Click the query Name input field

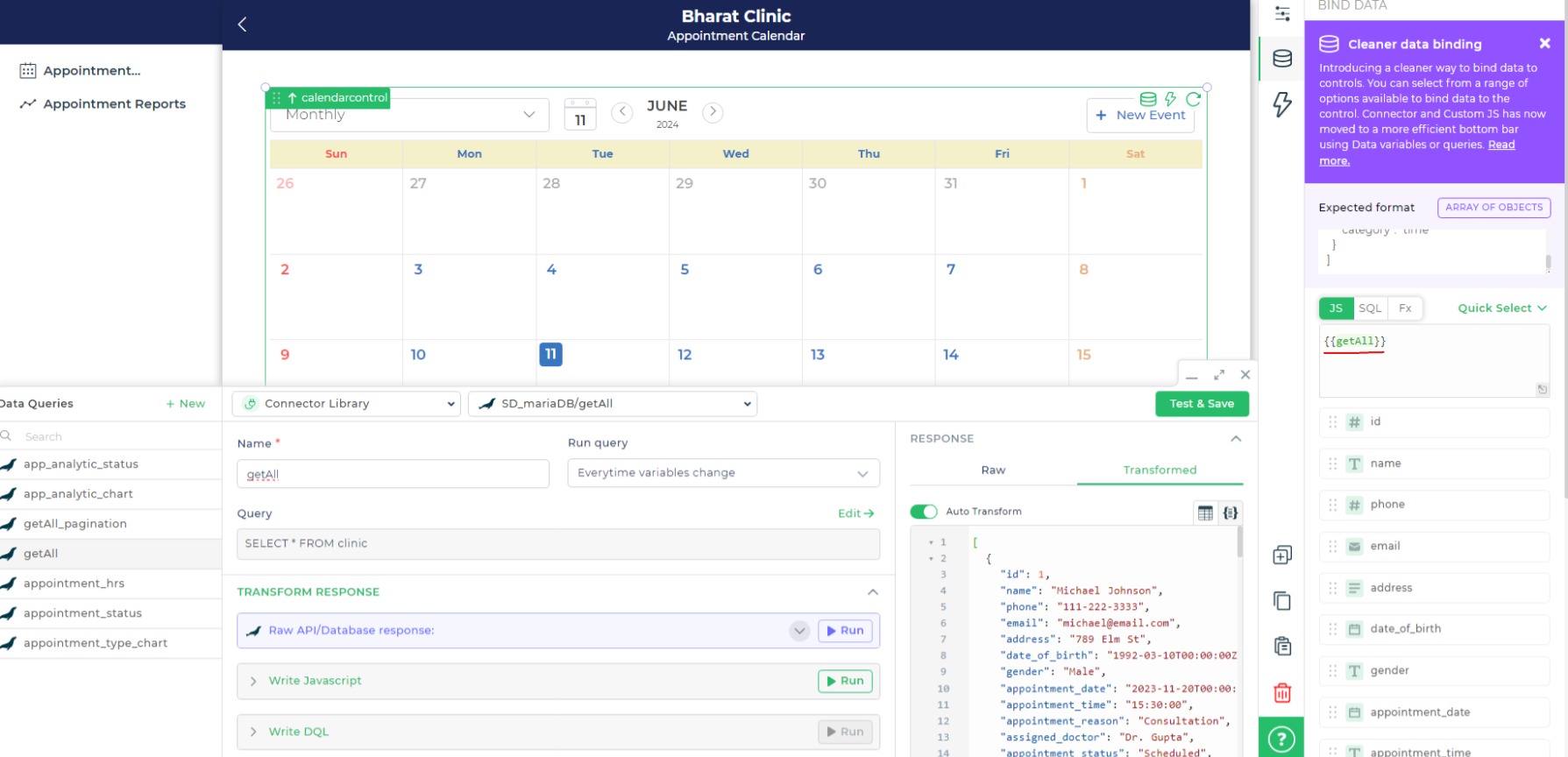[393, 474]
